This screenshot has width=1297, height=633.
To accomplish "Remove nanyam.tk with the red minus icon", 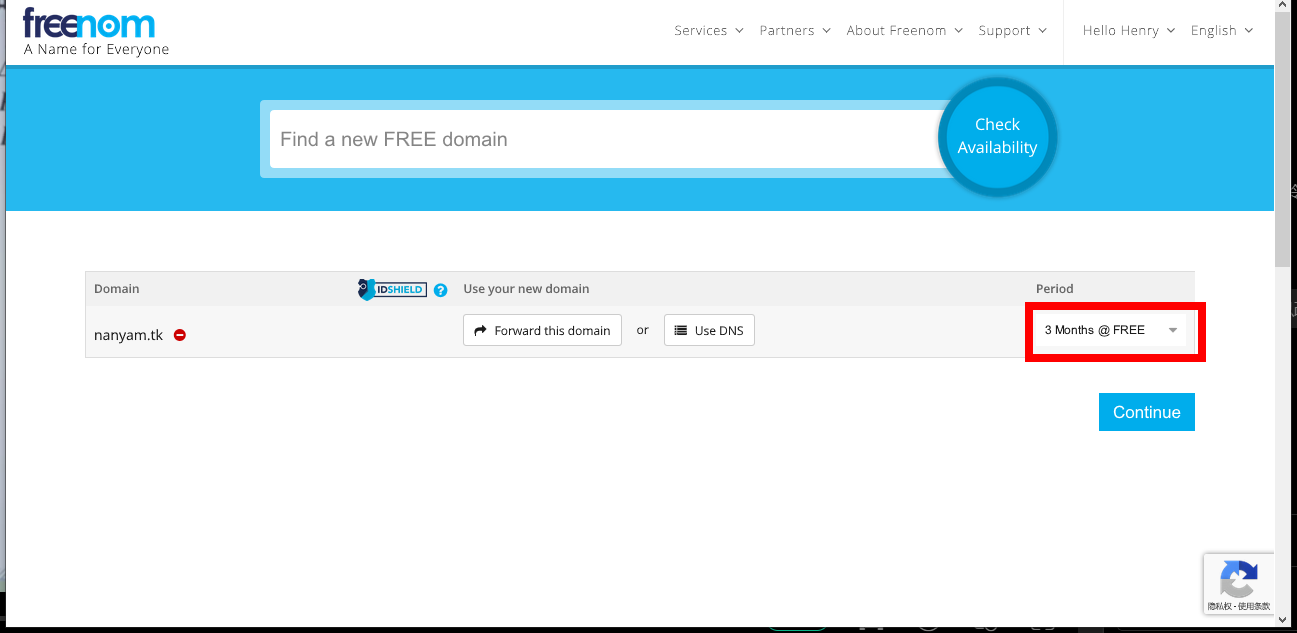I will [180, 335].
